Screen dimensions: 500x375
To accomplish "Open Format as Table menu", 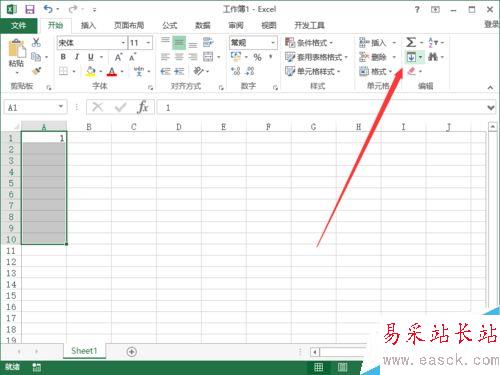I will pos(316,57).
